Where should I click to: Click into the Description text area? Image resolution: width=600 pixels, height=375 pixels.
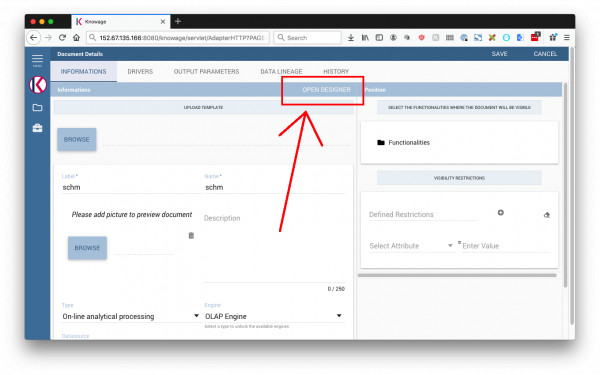274,247
